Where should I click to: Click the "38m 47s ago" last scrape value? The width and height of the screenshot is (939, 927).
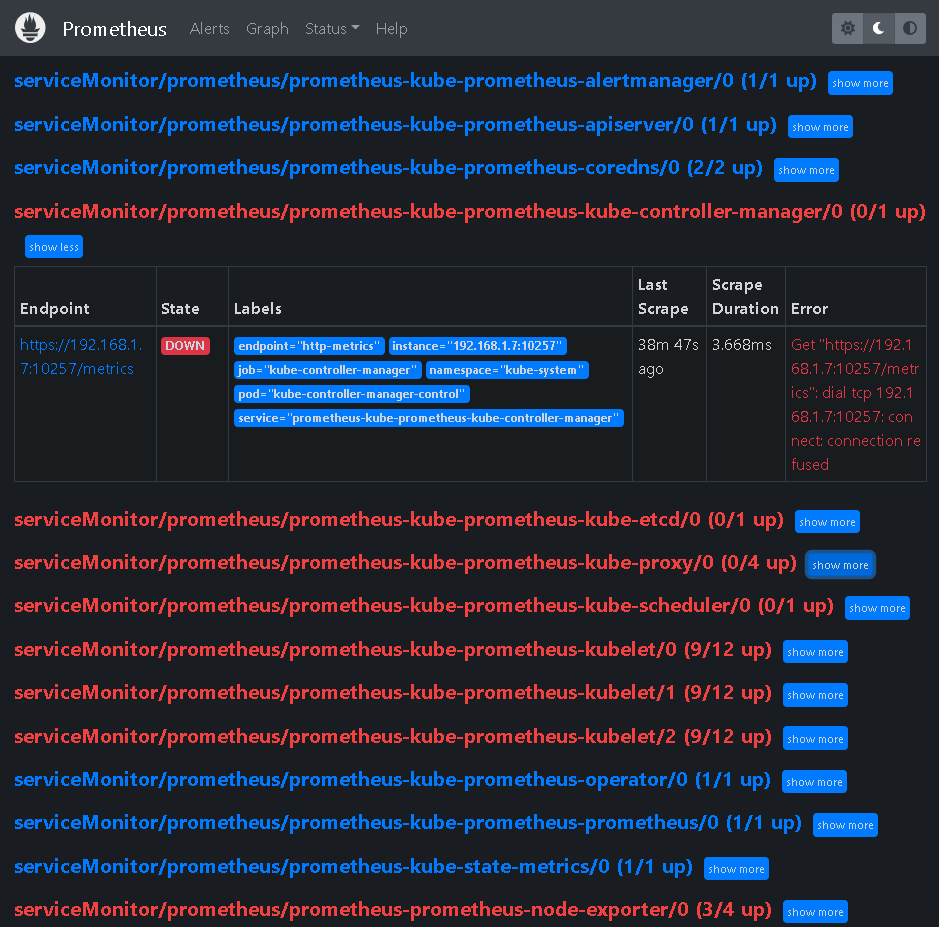668,357
